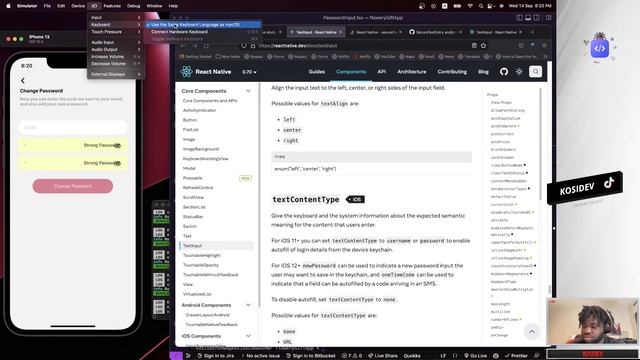Open Audio Input submenu
640x360 pixels.
click(116, 42)
